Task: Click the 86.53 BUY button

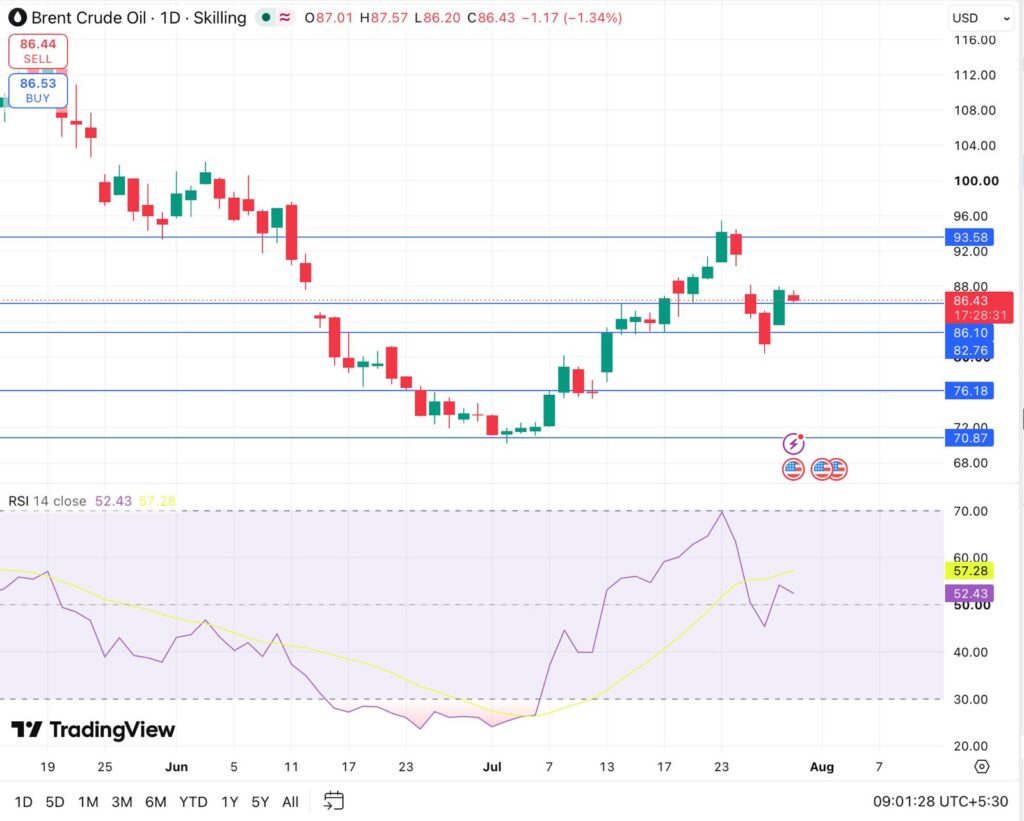Action: click(x=38, y=90)
